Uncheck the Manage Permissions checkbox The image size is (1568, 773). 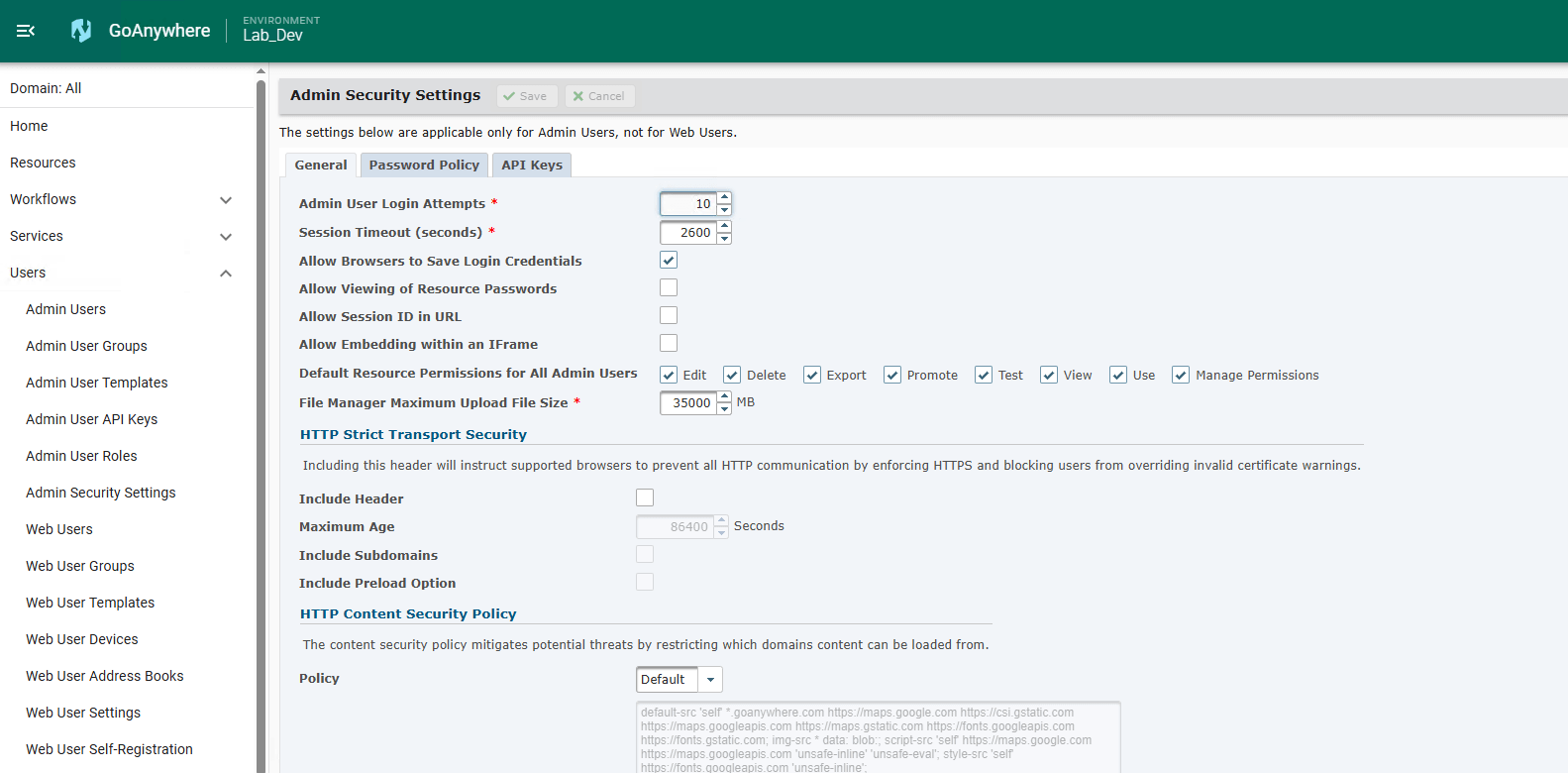point(1181,375)
